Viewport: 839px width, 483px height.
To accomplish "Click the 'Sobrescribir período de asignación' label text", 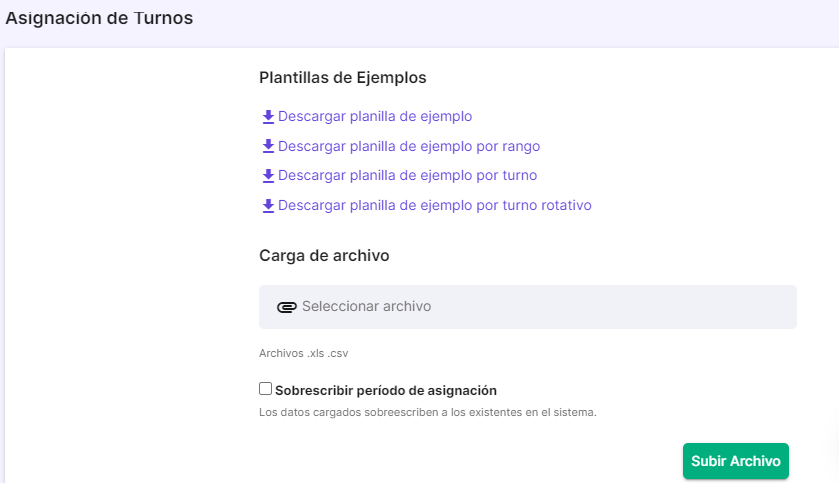I will point(386,390).
